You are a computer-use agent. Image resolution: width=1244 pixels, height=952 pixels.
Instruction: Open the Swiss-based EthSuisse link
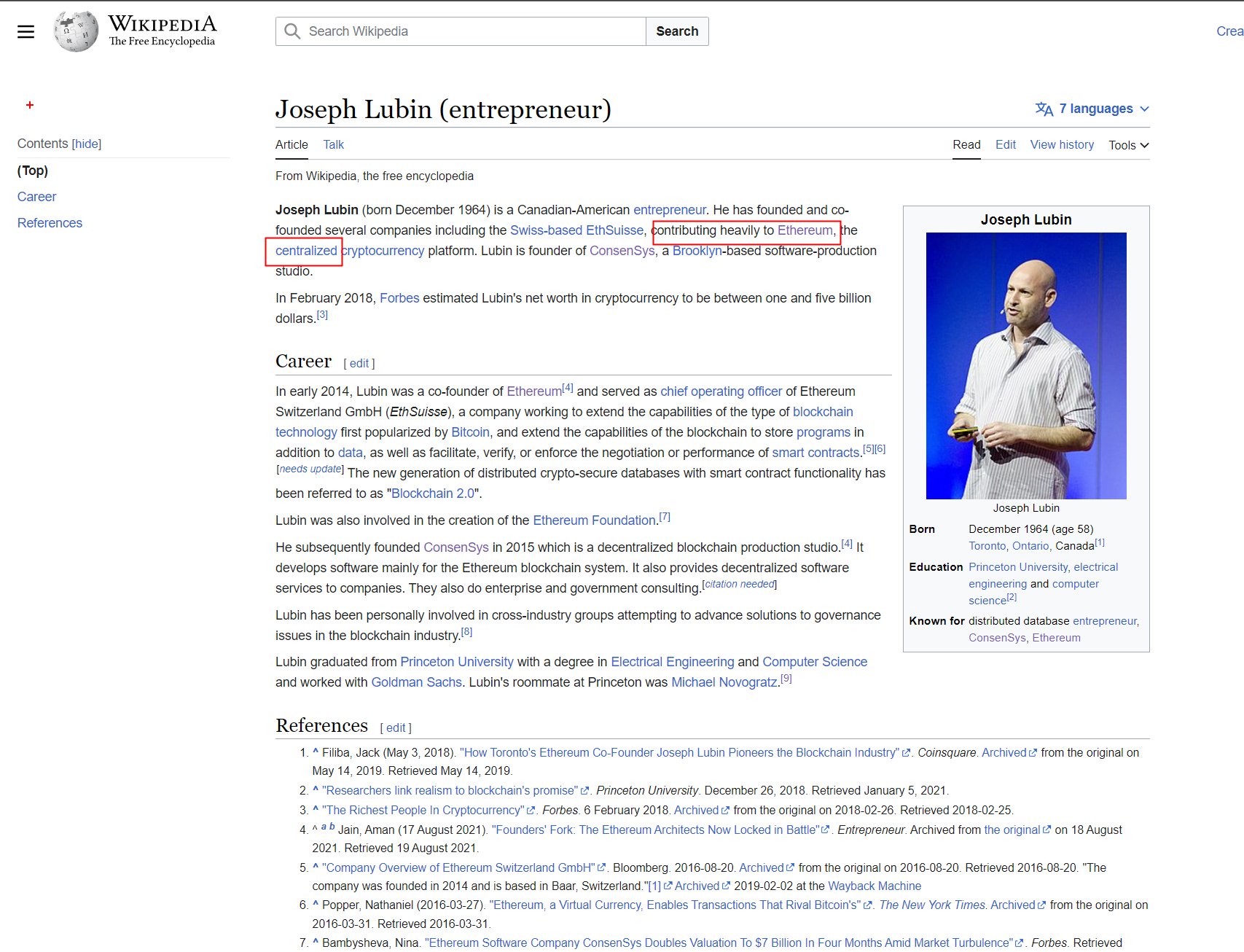pyautogui.click(x=576, y=230)
